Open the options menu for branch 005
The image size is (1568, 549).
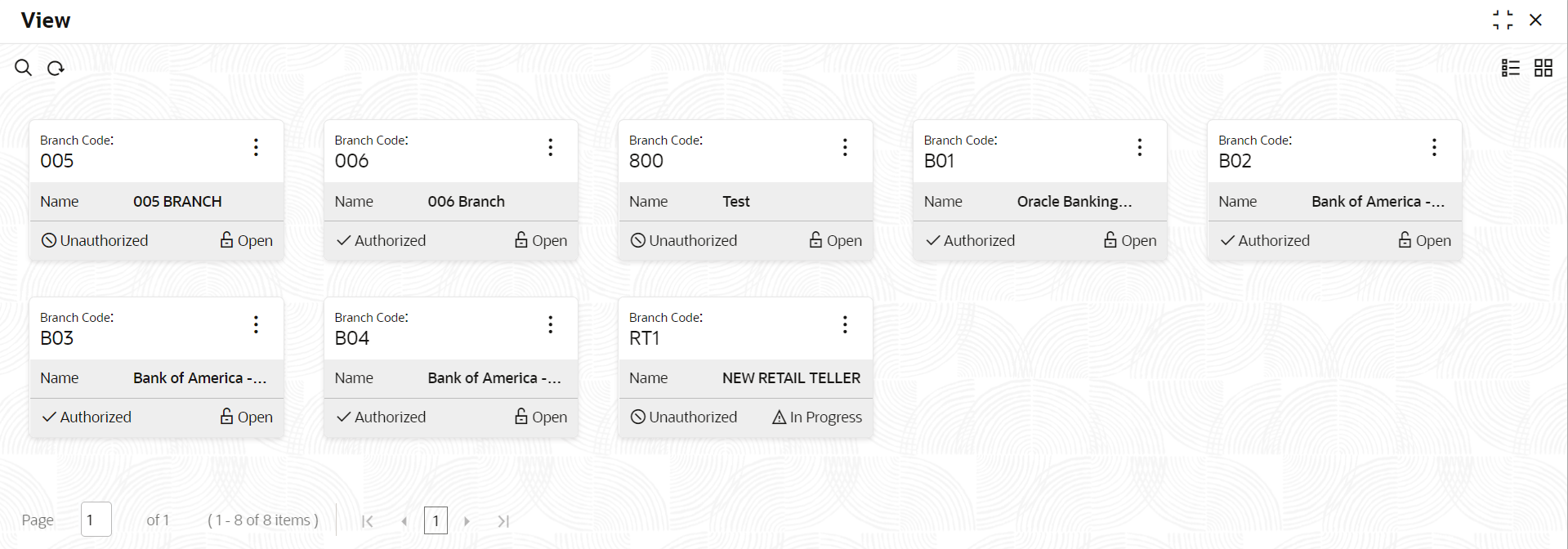256,147
